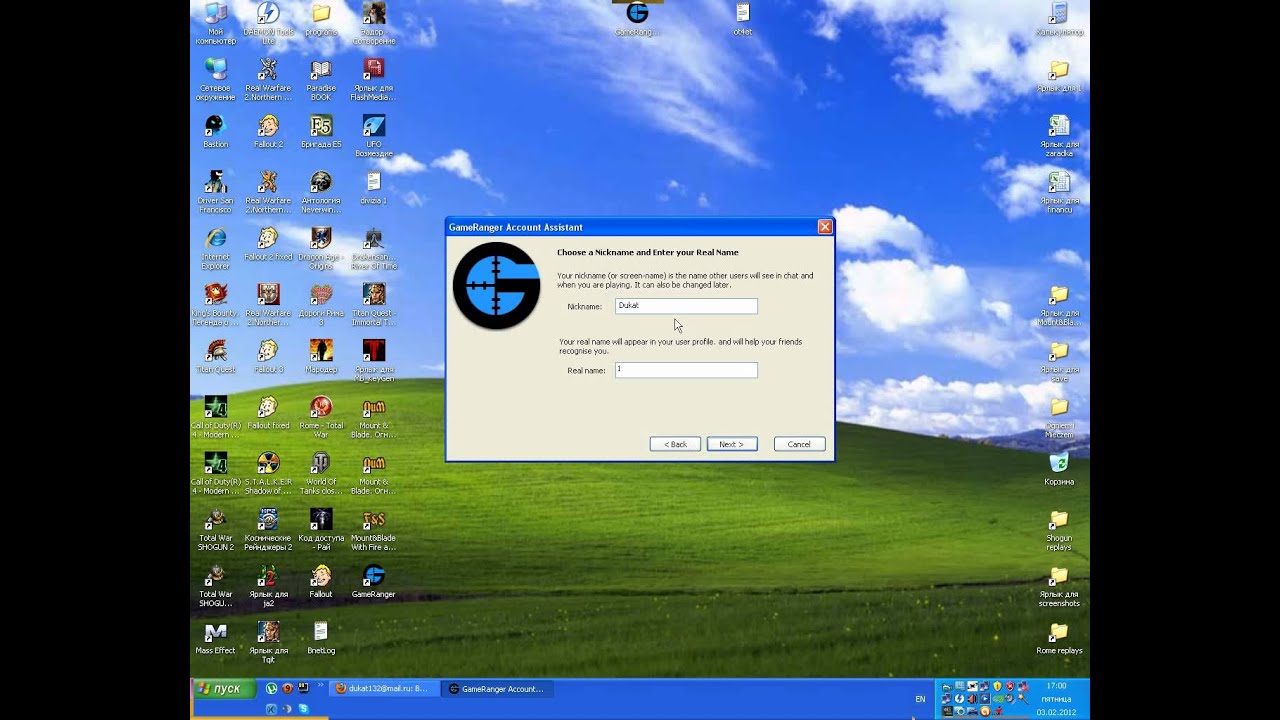The width and height of the screenshot is (1280, 720).
Task: Select the Корзина recycle bin icon
Action: (x=1059, y=469)
